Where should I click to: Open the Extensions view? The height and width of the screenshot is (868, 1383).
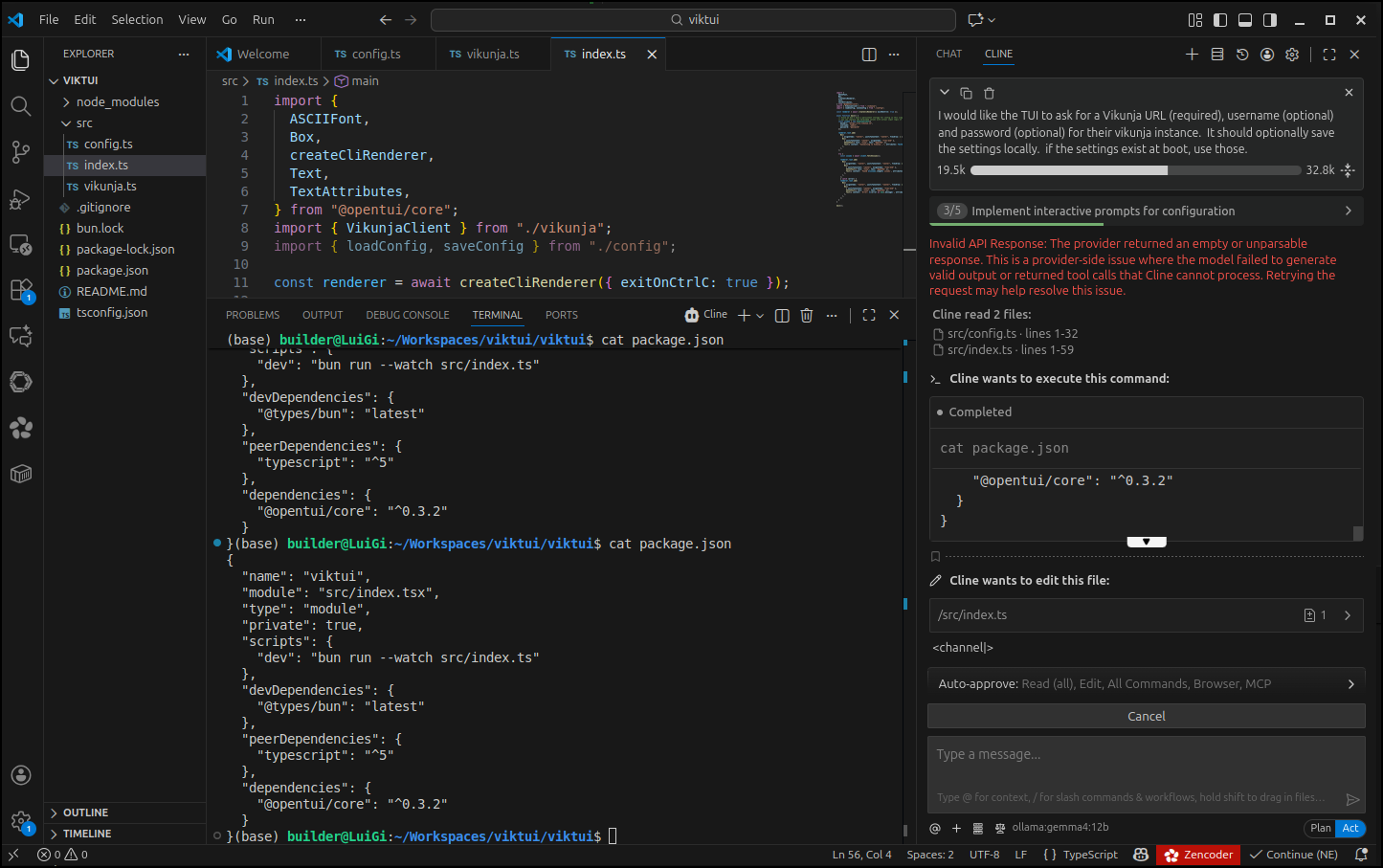[21, 290]
